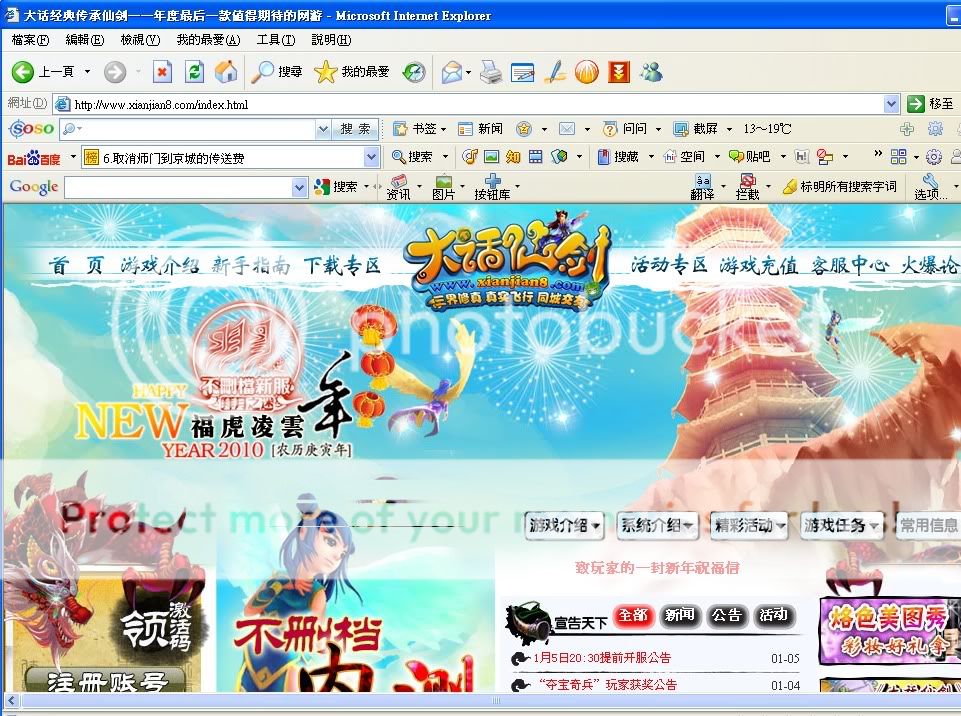The image size is (961, 716).
Task: Open the Mail envelope icon
Action: tap(451, 72)
